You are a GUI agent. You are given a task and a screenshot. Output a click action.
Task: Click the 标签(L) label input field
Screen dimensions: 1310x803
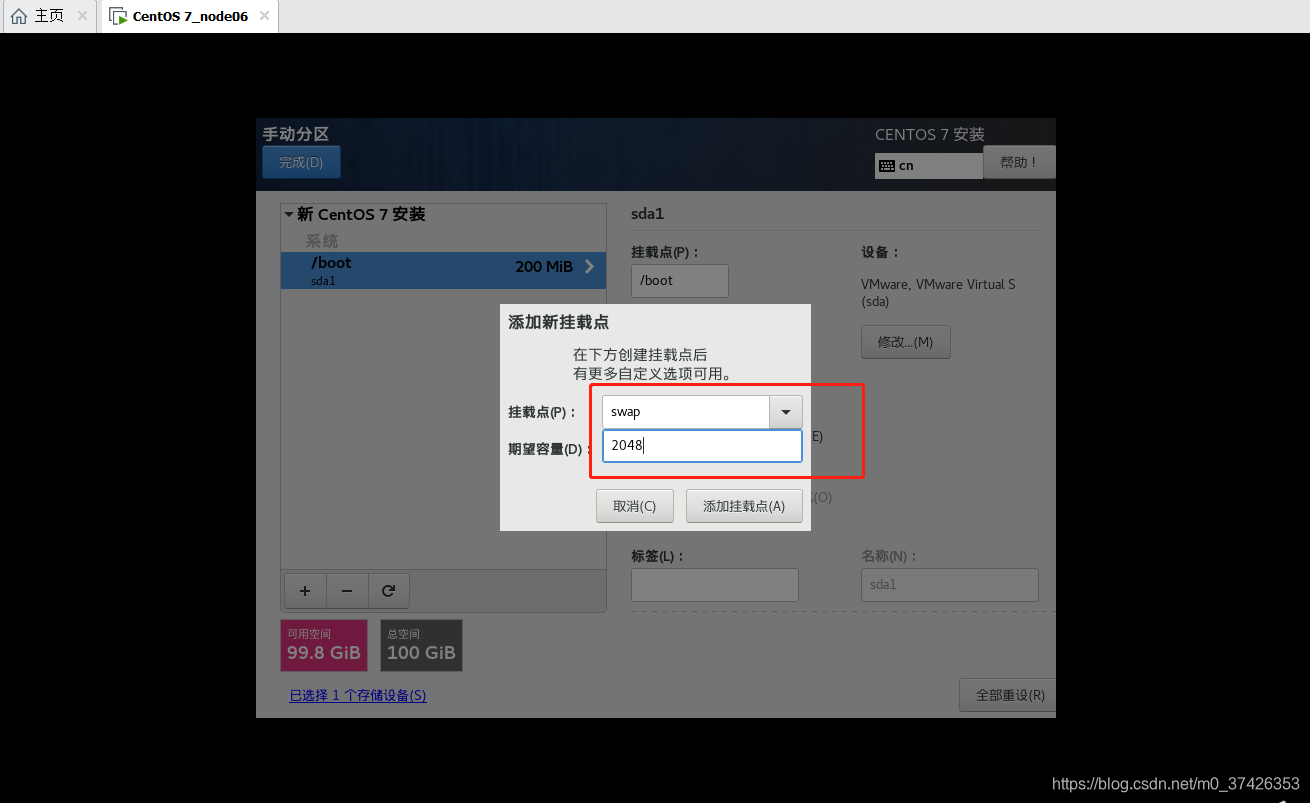(715, 585)
